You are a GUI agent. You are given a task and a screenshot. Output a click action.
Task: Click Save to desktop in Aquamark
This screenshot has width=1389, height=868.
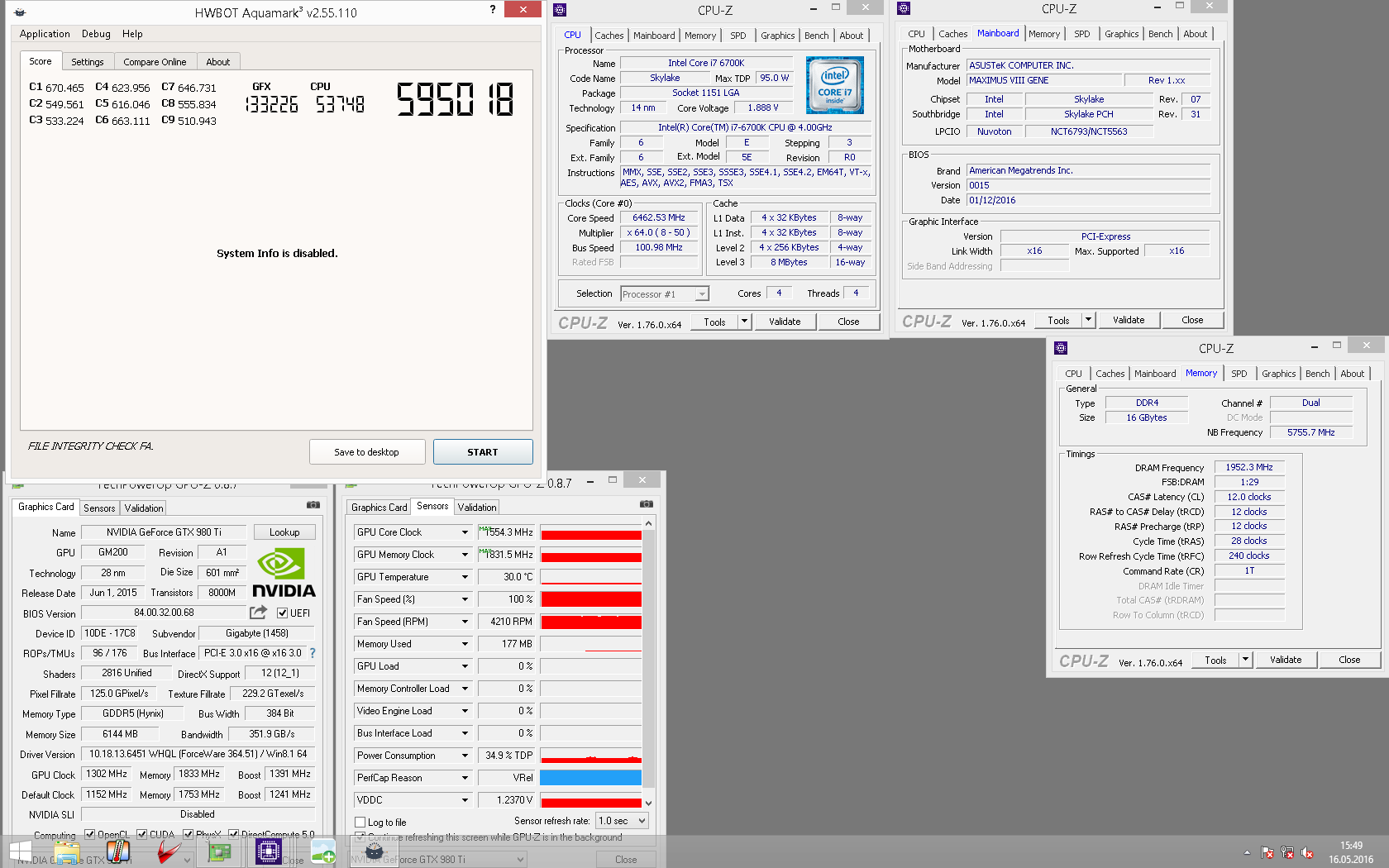point(366,452)
